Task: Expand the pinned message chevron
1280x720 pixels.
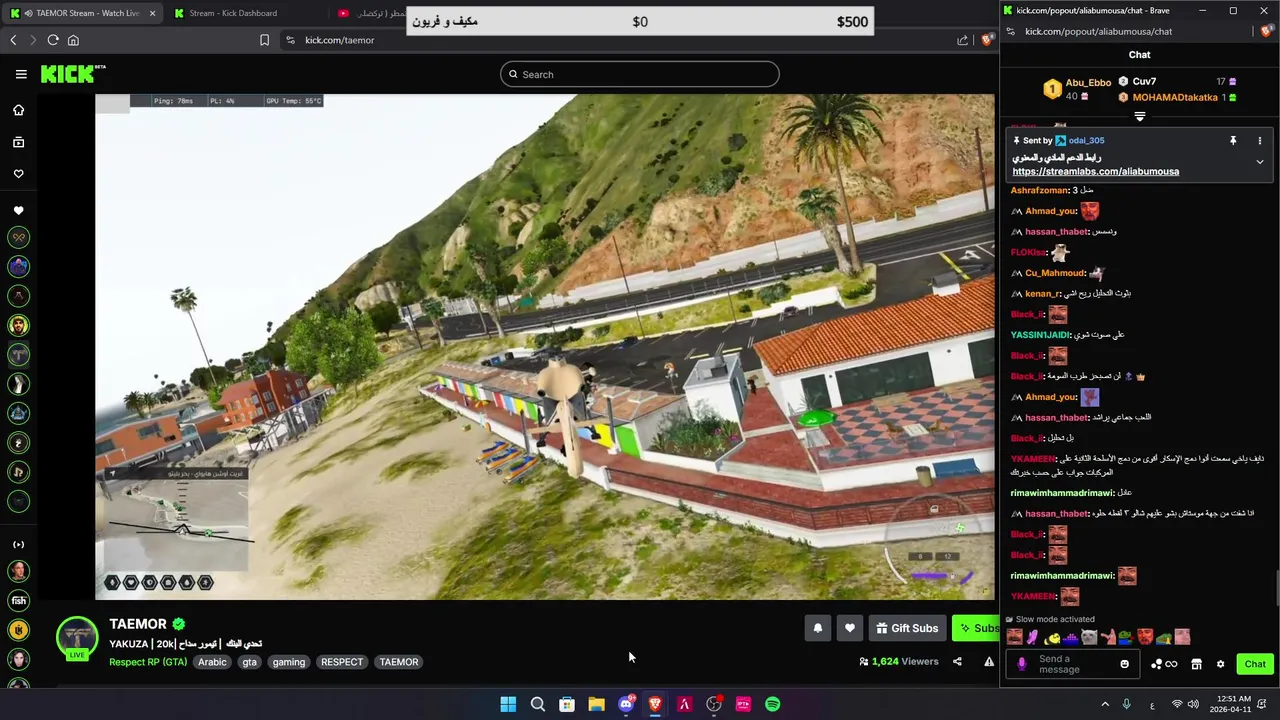Action: (1260, 161)
